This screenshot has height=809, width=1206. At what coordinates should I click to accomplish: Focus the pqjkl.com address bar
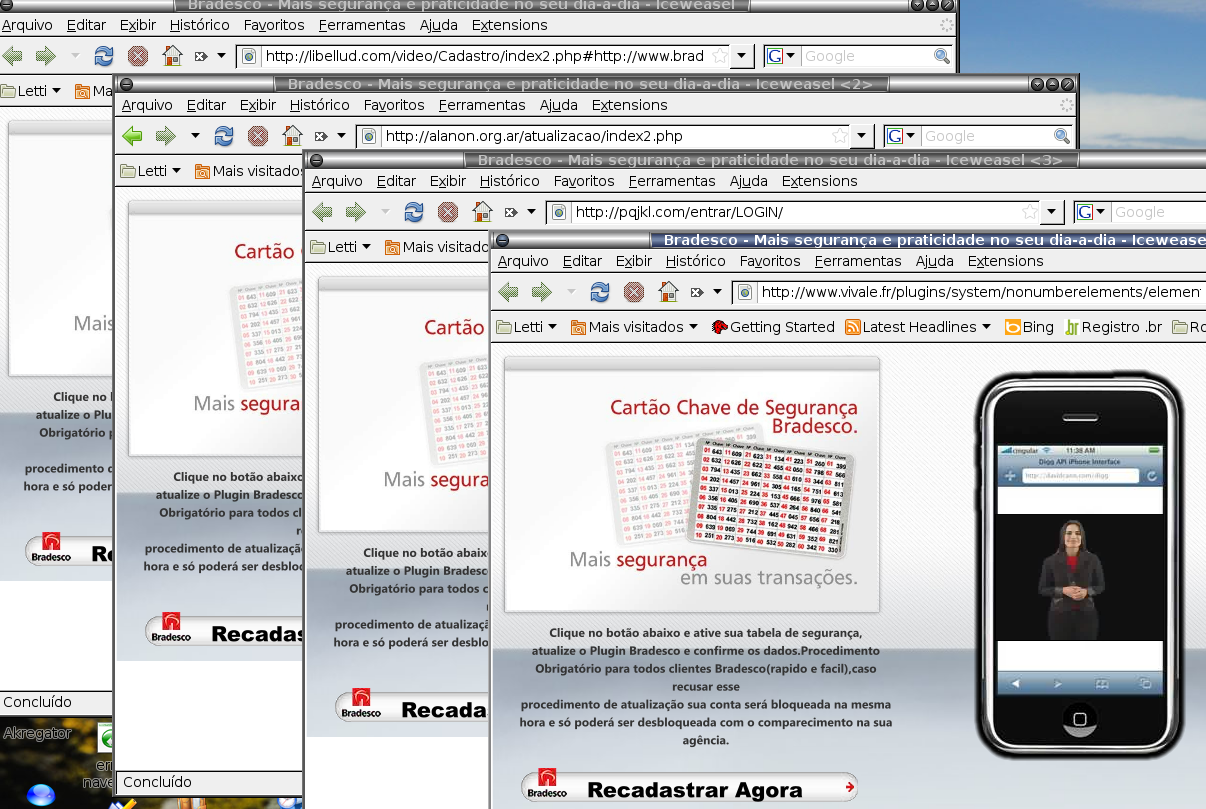(796, 212)
